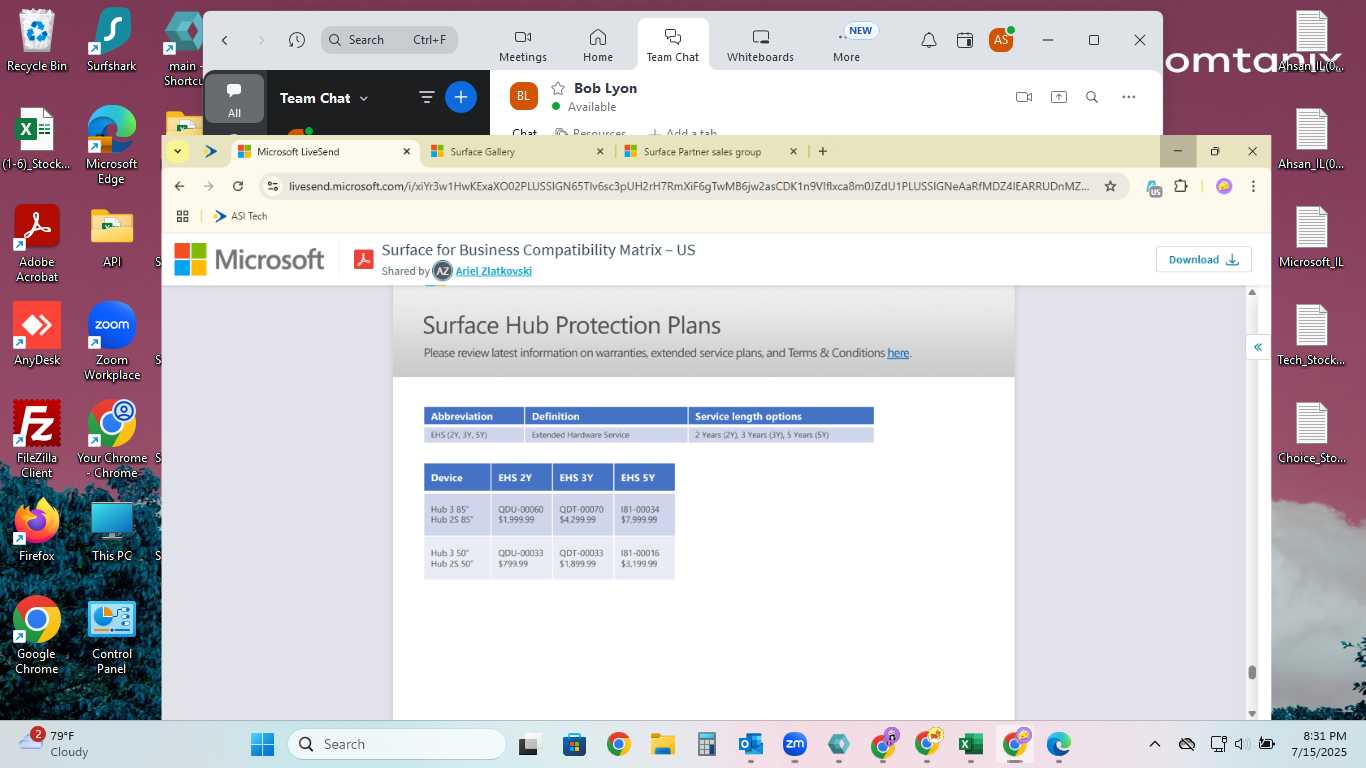1366x768 pixels.
Task: Switch to Surface Partner sales group tab
Action: [x=709, y=152]
